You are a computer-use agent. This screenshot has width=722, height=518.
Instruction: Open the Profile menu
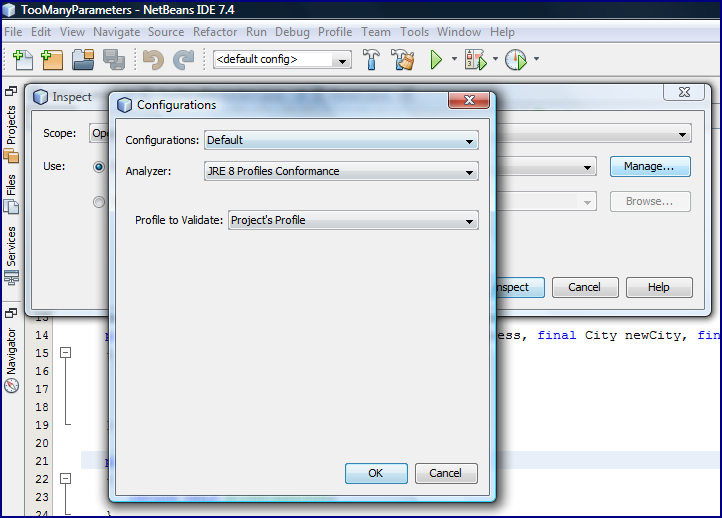[x=335, y=32]
